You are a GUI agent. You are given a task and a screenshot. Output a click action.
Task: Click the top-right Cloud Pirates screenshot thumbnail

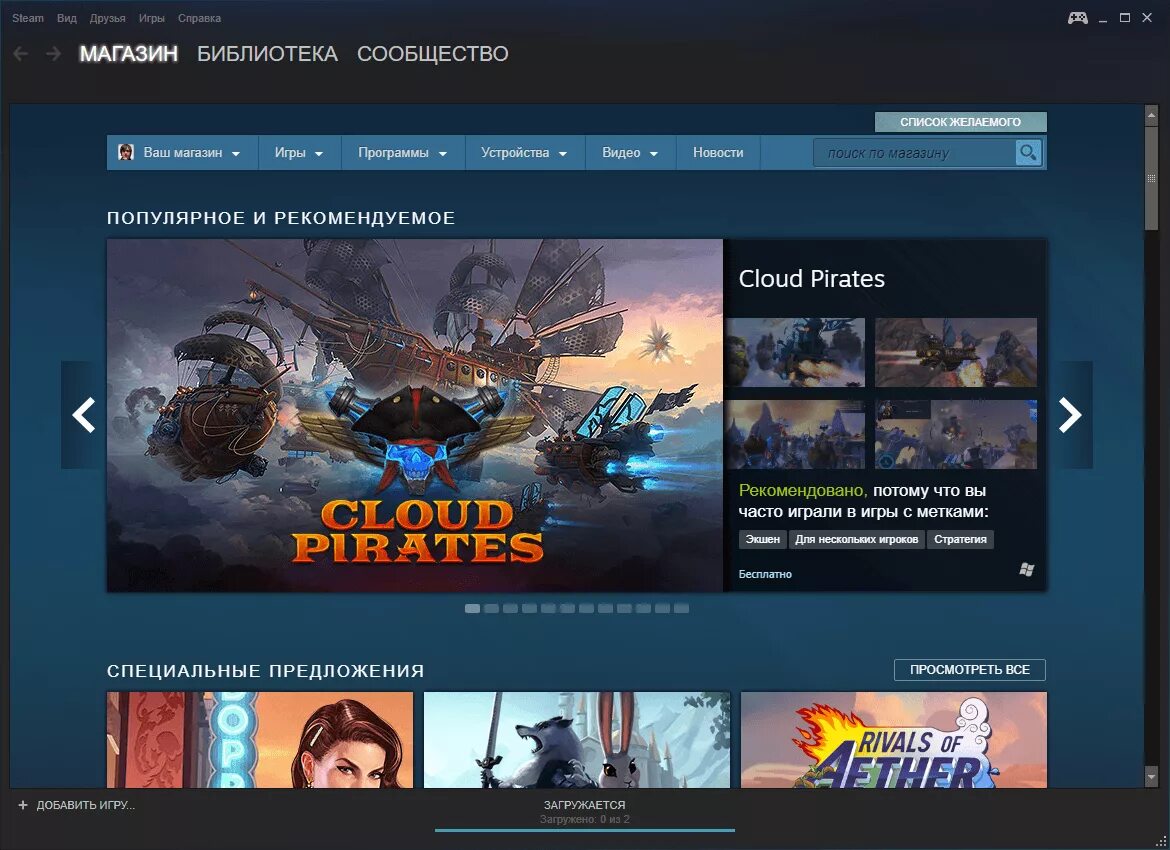956,352
